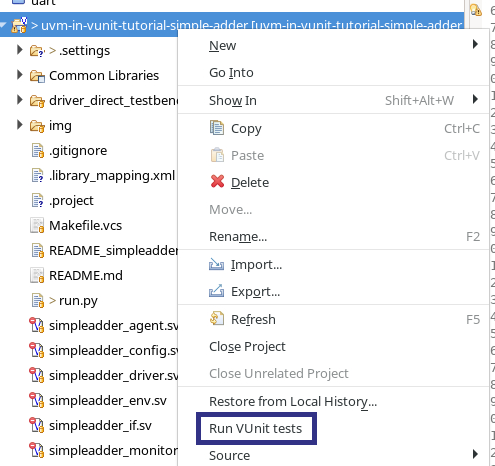
Task: Click the .library_mapping.xml file icon
Action: pos(37,176)
